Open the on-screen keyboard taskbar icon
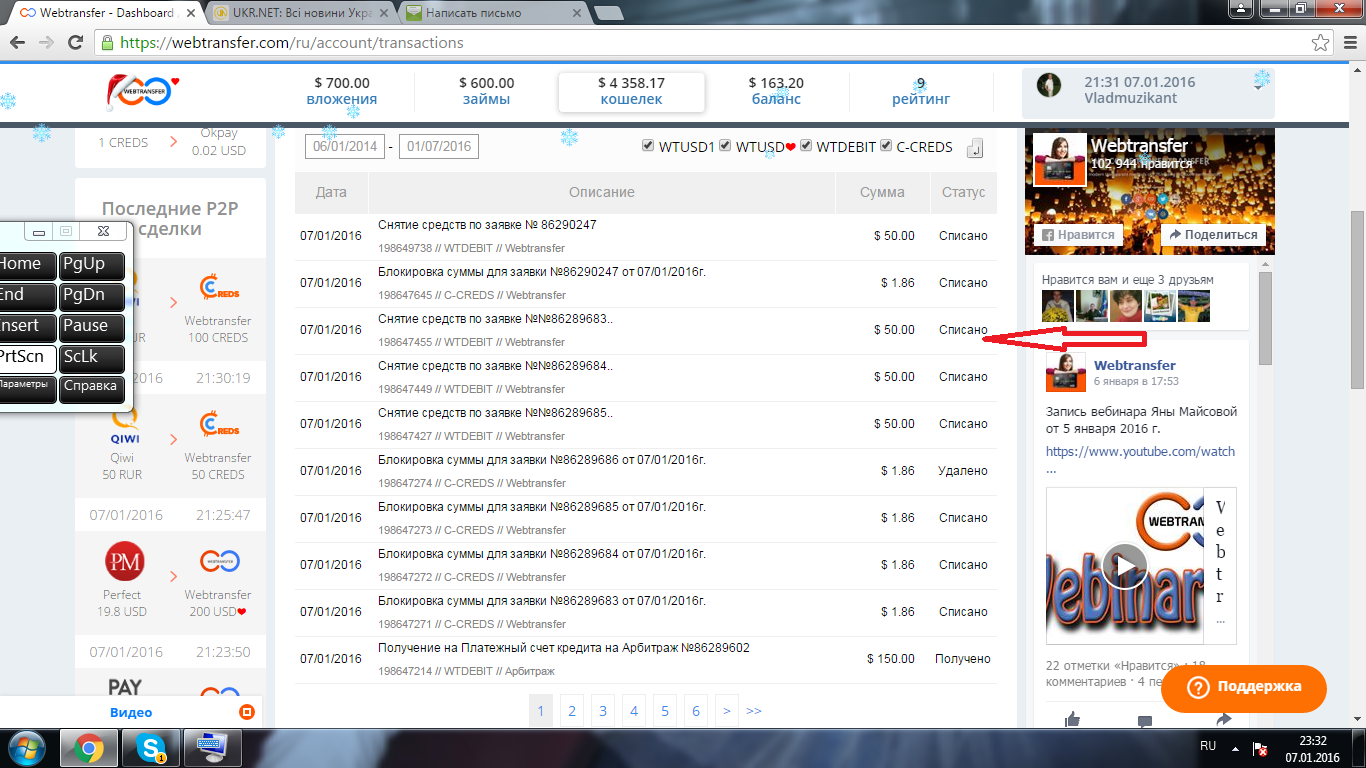 (x=212, y=748)
